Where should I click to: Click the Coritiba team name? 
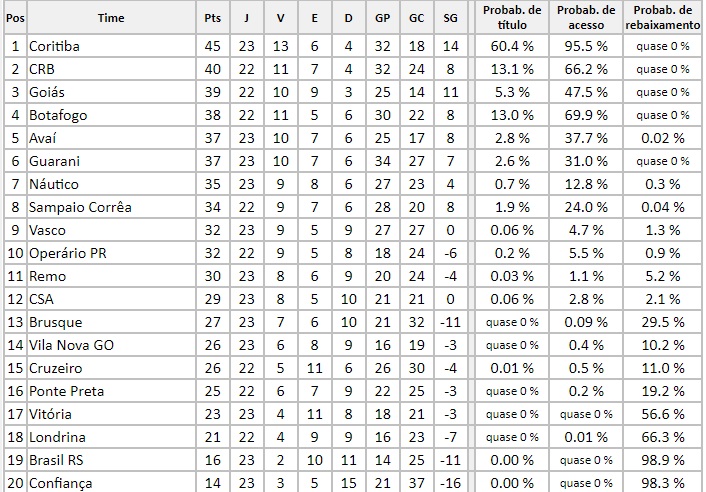pyautogui.click(x=55, y=46)
